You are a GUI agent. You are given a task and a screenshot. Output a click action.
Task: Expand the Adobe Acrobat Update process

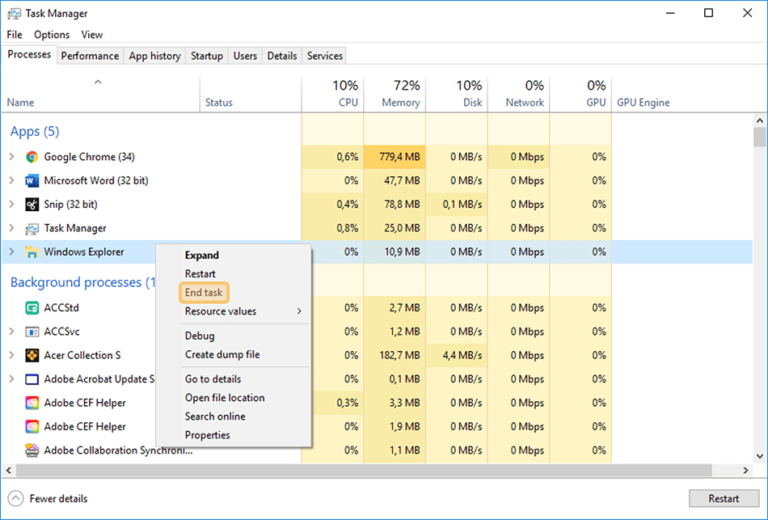12,379
